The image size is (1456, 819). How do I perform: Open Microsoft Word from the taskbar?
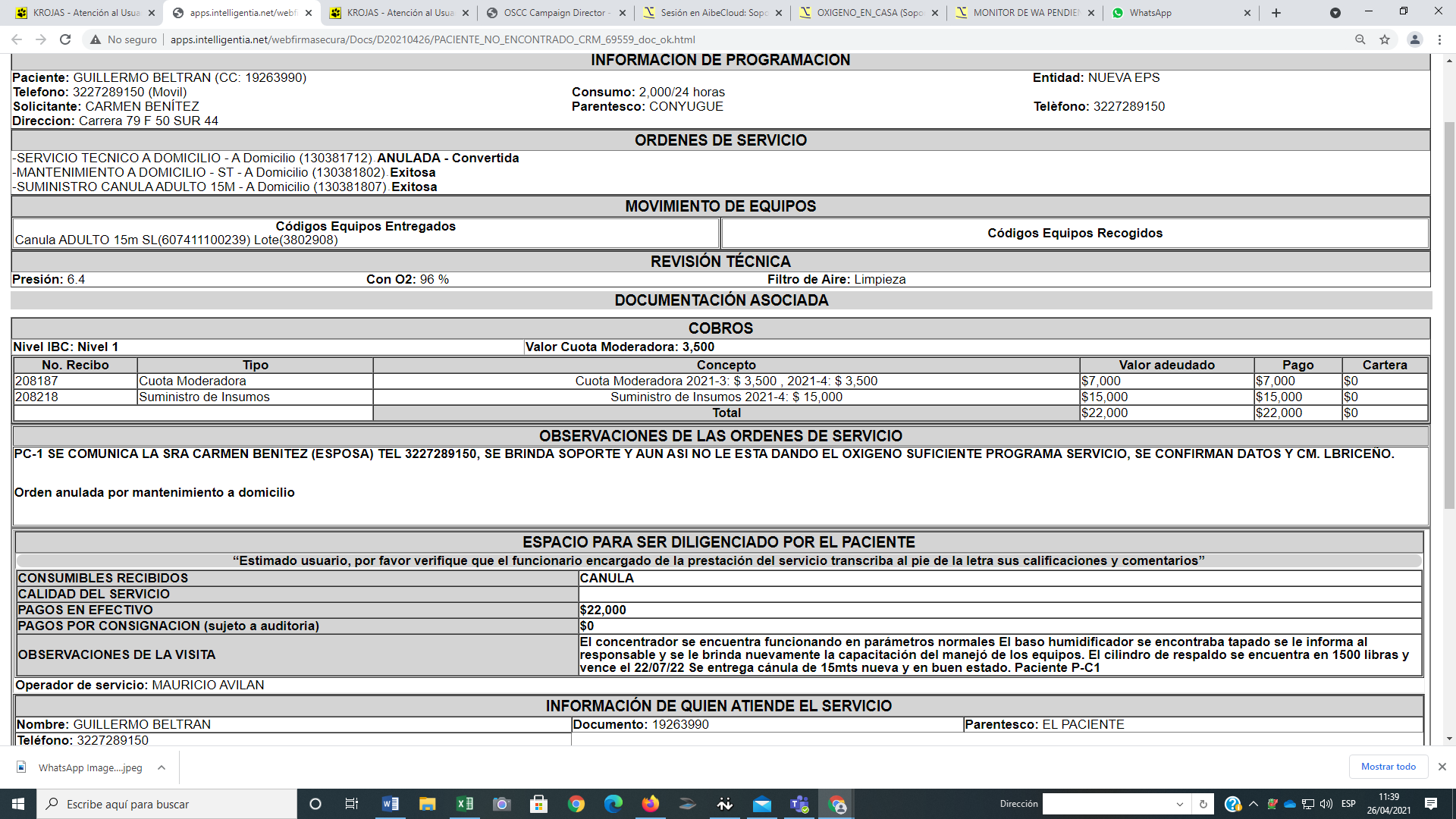(390, 804)
